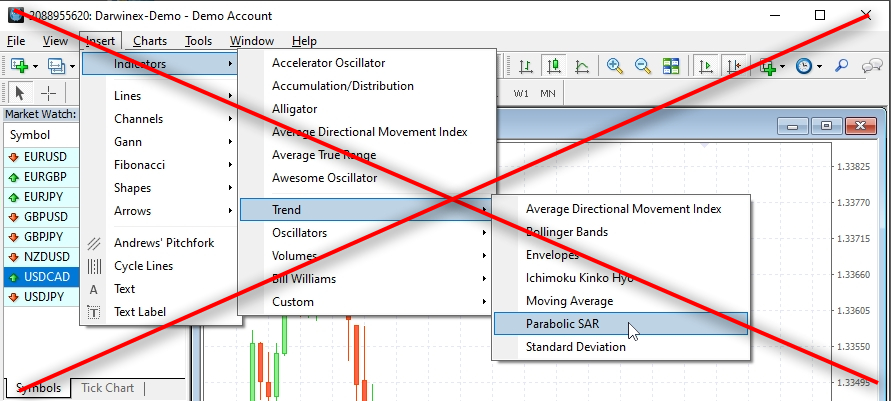Choose Envelopes in Trend submenu
891x401 pixels.
(x=621, y=255)
